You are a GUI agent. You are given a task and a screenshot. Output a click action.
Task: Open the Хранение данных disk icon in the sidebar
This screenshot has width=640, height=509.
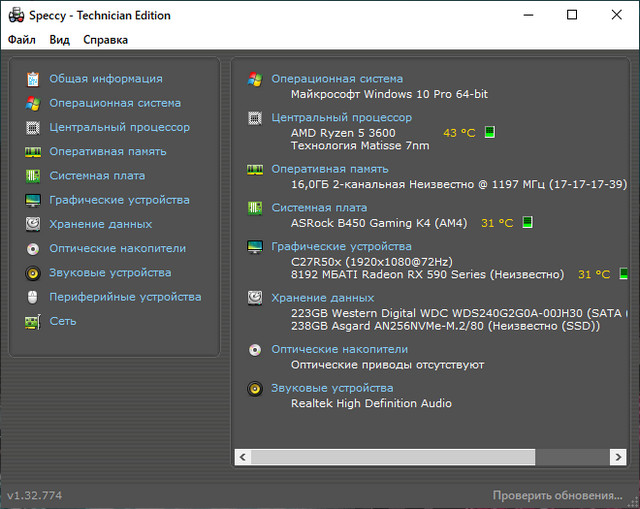[x=33, y=224]
